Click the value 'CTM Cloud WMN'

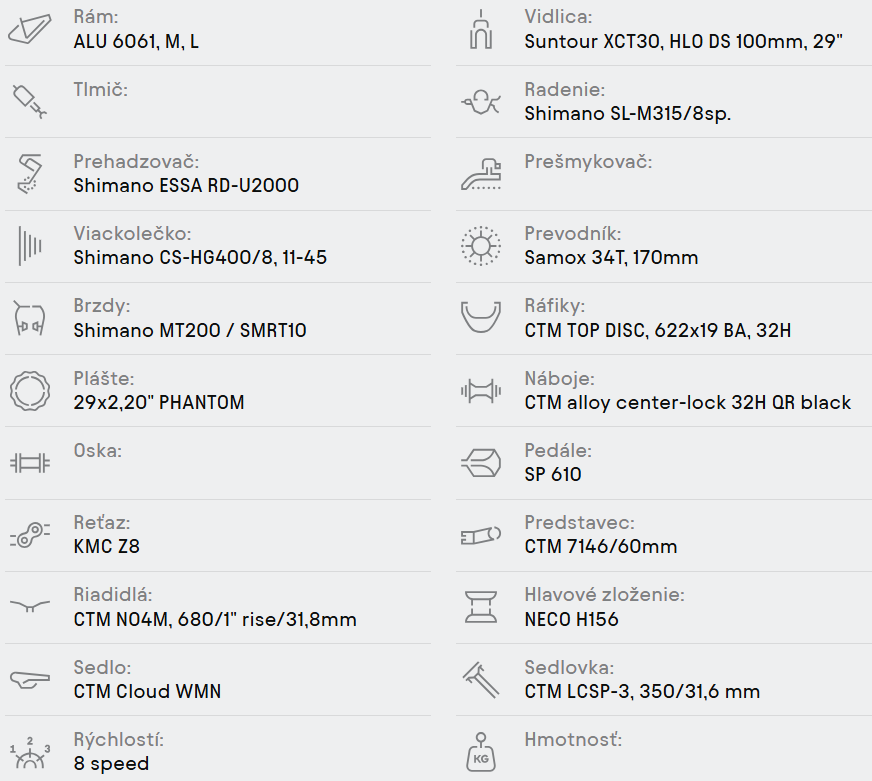(147, 691)
